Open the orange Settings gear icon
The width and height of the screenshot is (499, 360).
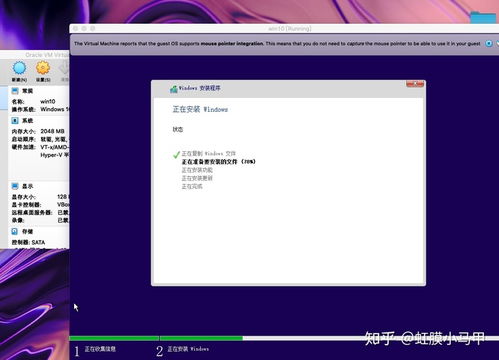43,68
